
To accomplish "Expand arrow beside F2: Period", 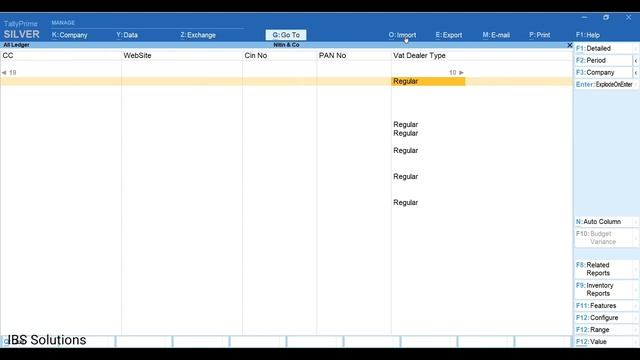I will (x=636, y=60).
